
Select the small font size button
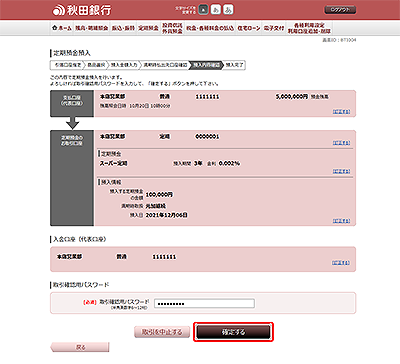[x=203, y=10]
